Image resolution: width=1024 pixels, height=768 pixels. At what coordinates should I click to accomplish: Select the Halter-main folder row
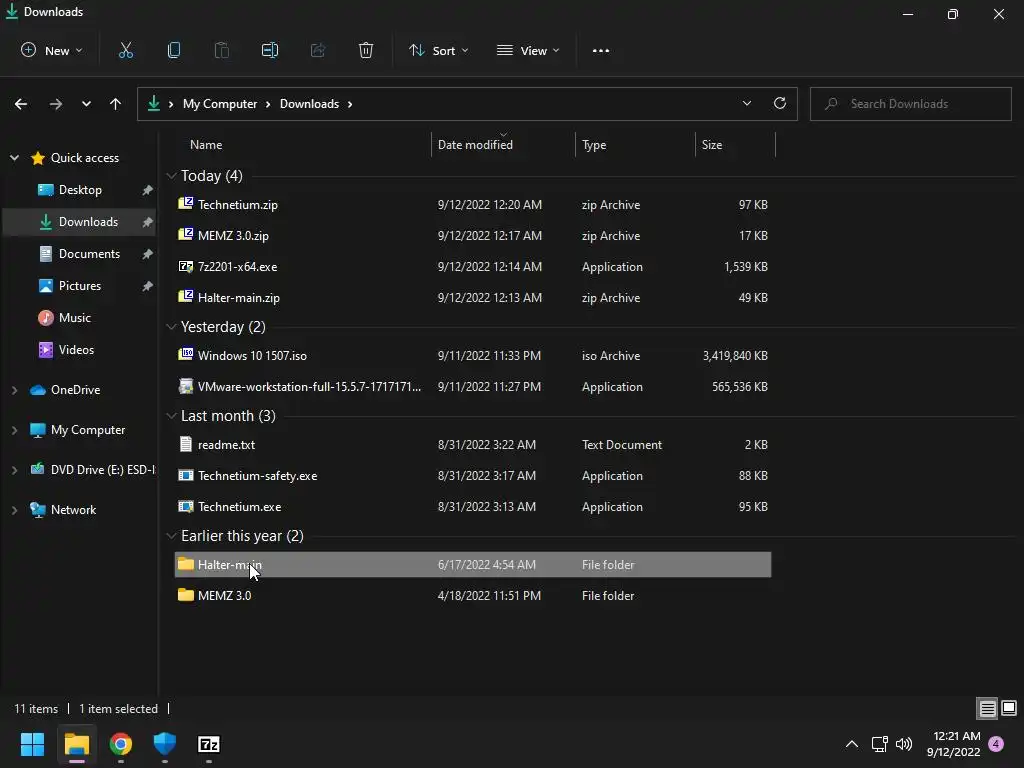point(473,564)
